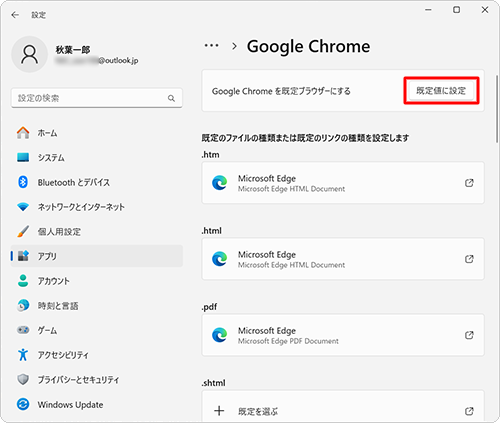Click Microsoft Edge PDF Document subtitle
Screen dimensions: 500x423
click(288, 341)
